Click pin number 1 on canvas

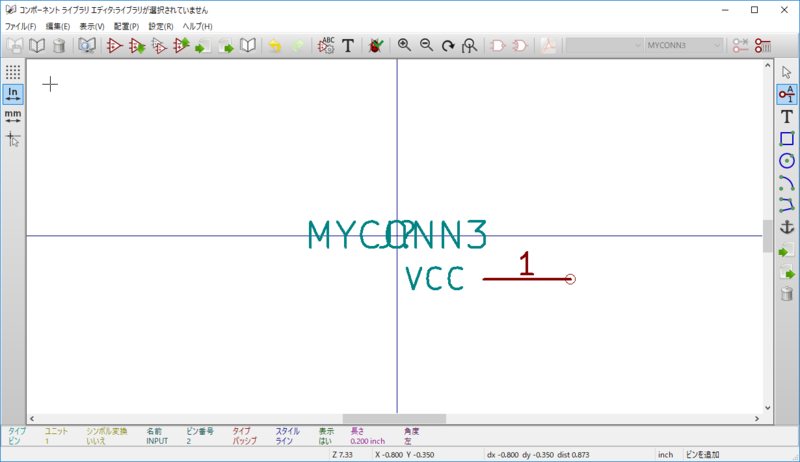[x=527, y=264]
